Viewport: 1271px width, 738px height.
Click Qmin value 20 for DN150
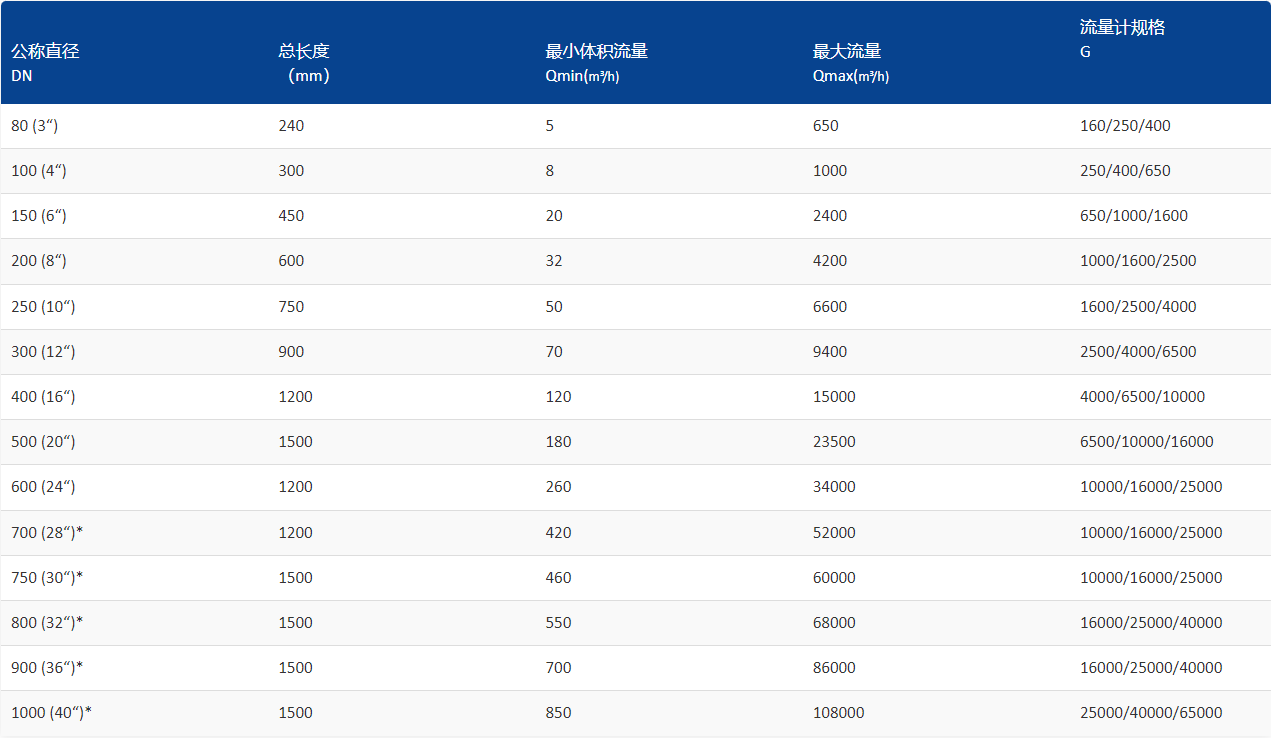click(554, 216)
